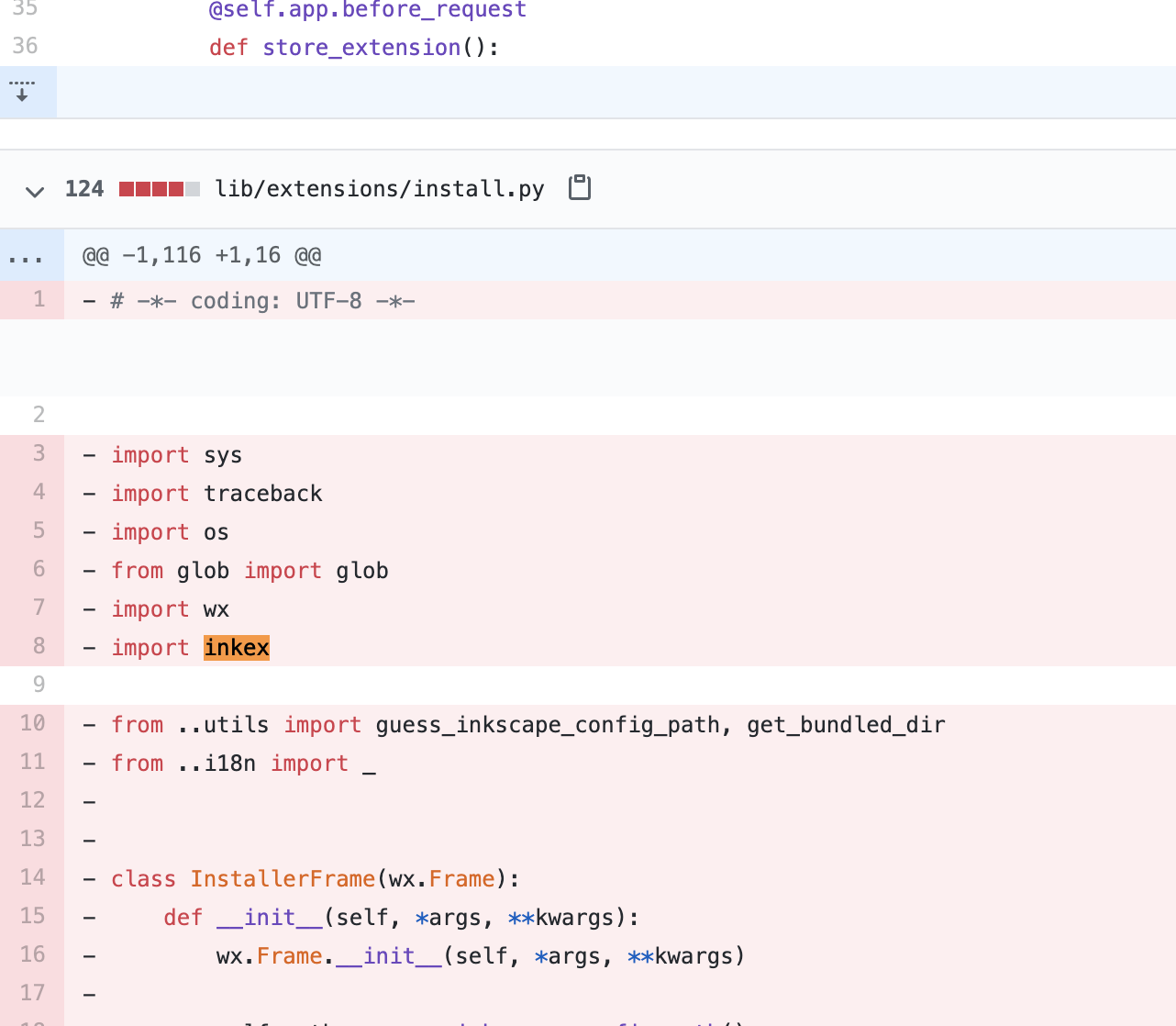
Task: Click line number 8 next to import inkex
Action: pyautogui.click(x=38, y=646)
